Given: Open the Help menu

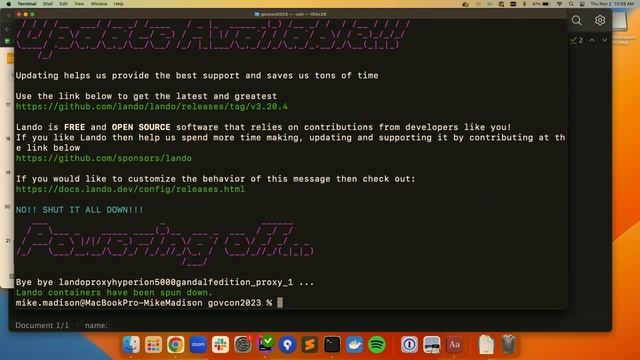Looking at the screenshot, I should [118, 4].
